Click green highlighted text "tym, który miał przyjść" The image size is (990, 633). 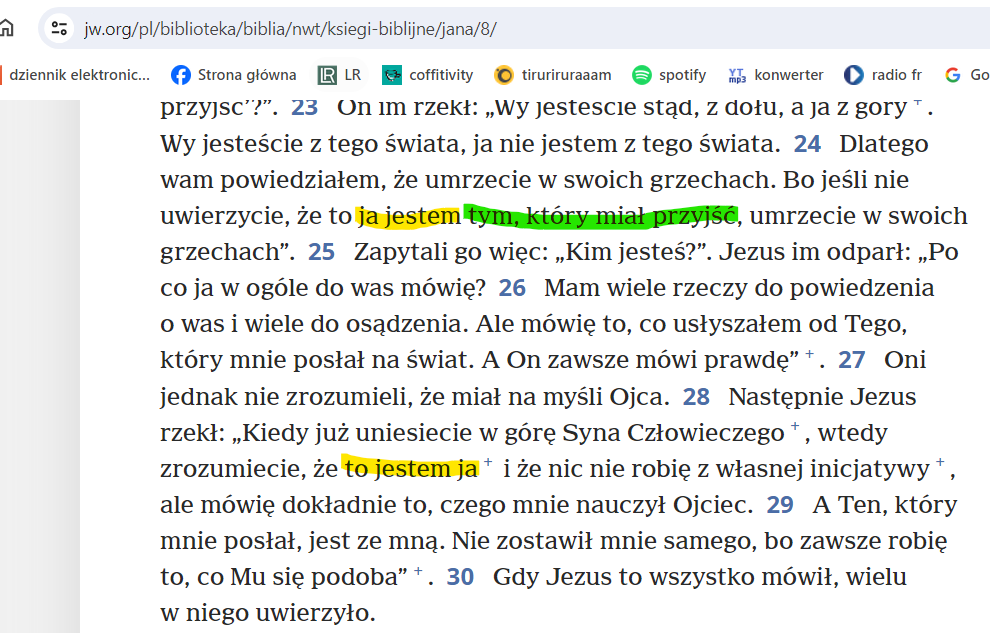point(600,216)
